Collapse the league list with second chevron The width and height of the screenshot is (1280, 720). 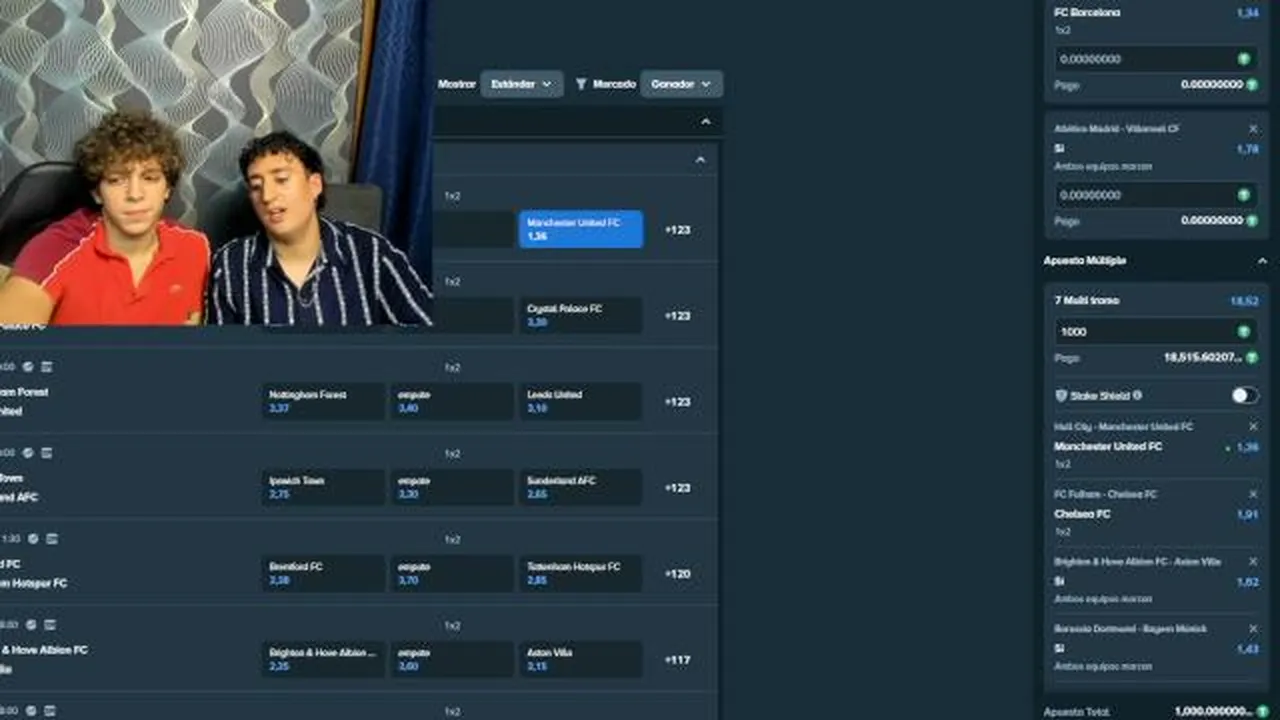[700, 160]
